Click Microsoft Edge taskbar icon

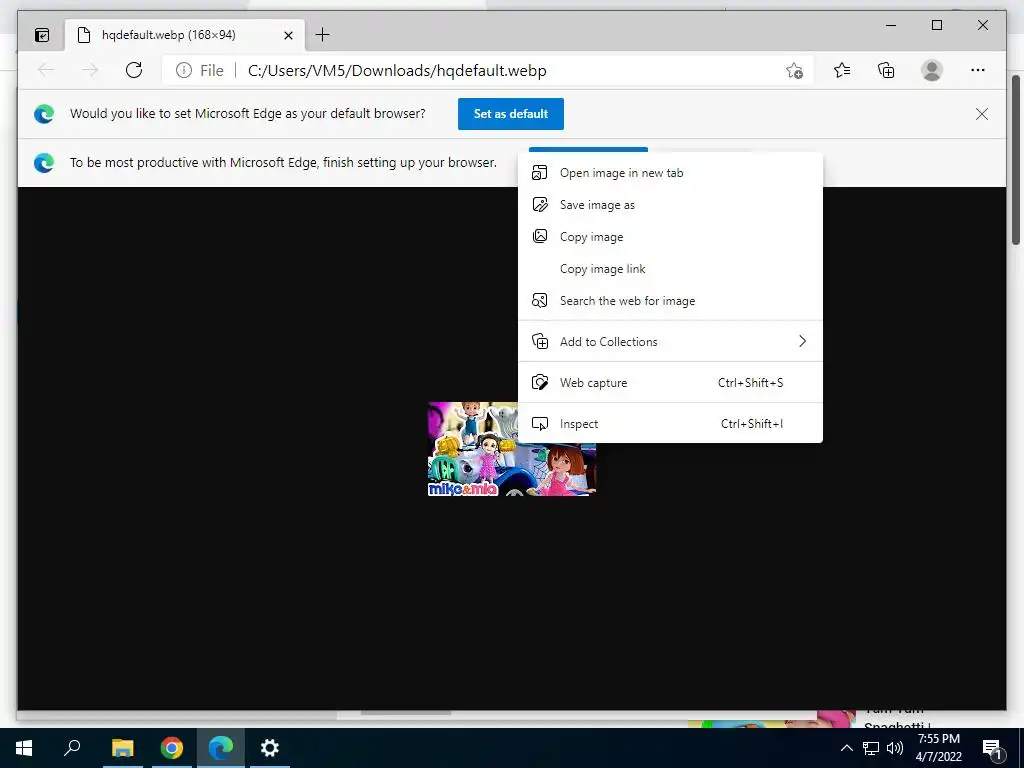pos(221,748)
